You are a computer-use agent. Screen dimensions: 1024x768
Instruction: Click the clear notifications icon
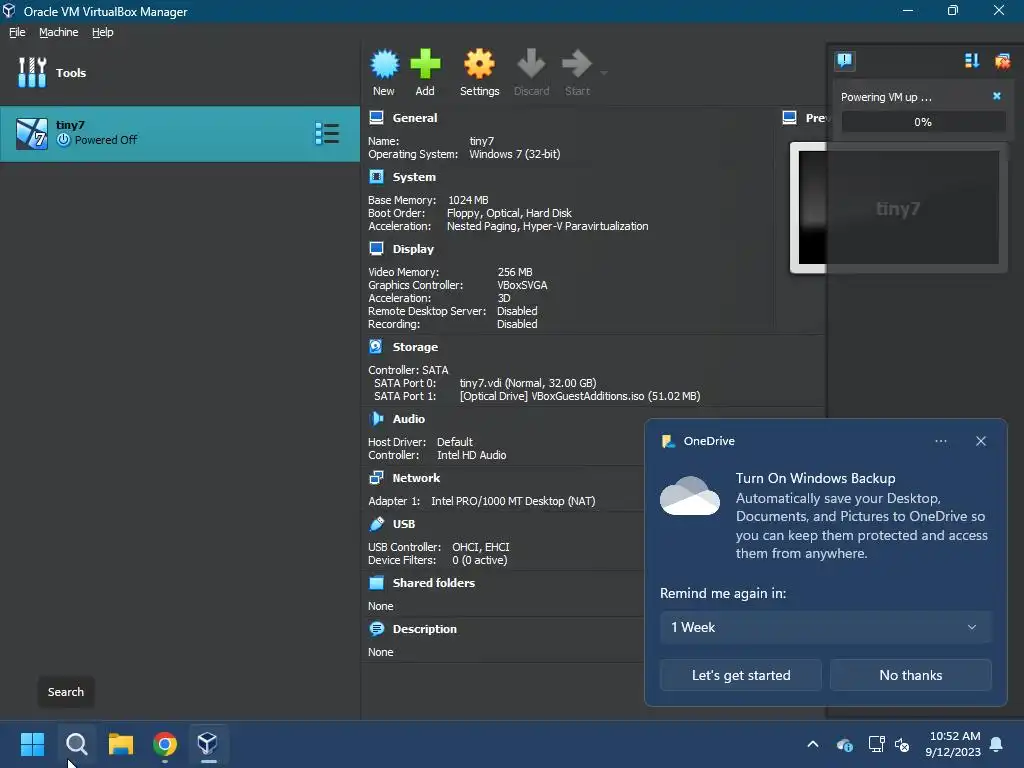1002,61
